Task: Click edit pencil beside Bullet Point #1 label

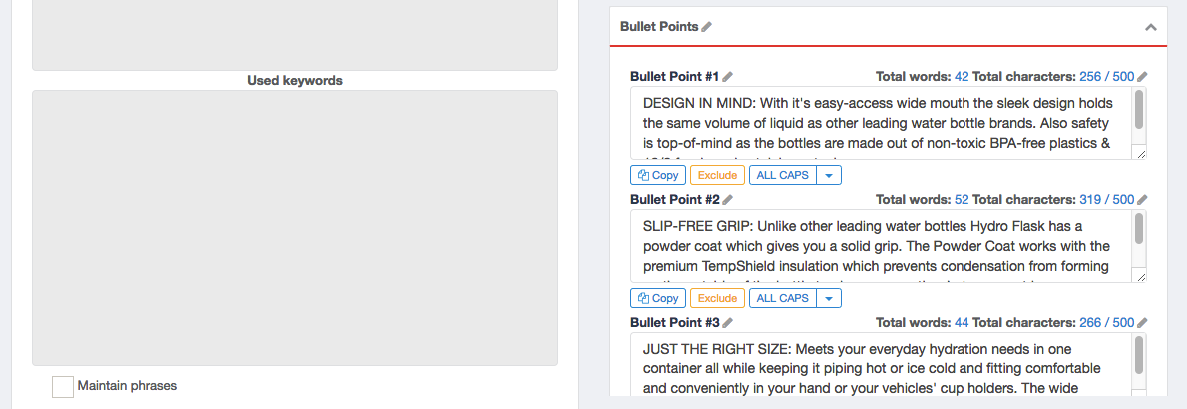Action: click(x=728, y=77)
